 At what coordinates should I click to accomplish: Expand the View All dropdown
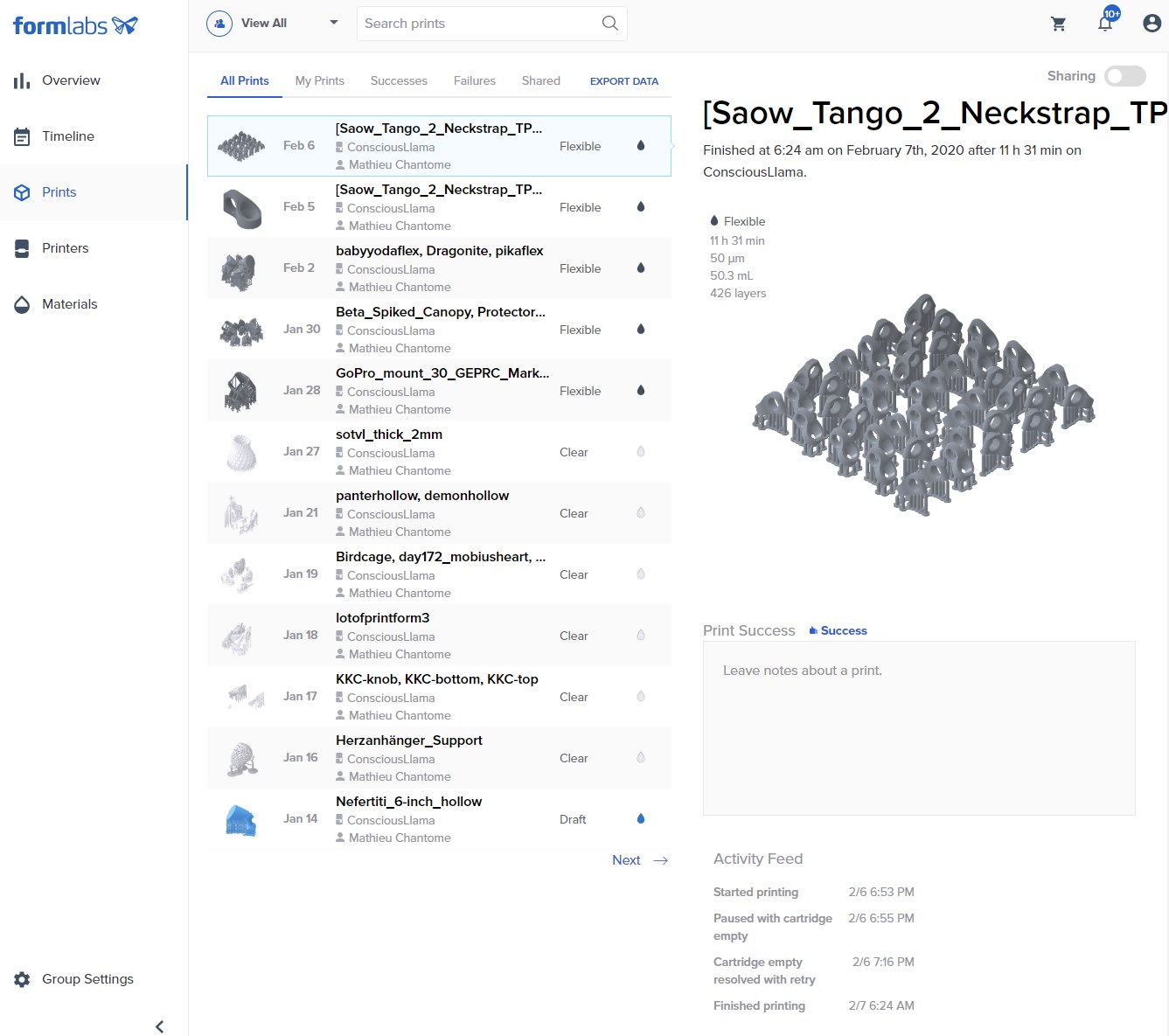click(x=333, y=23)
